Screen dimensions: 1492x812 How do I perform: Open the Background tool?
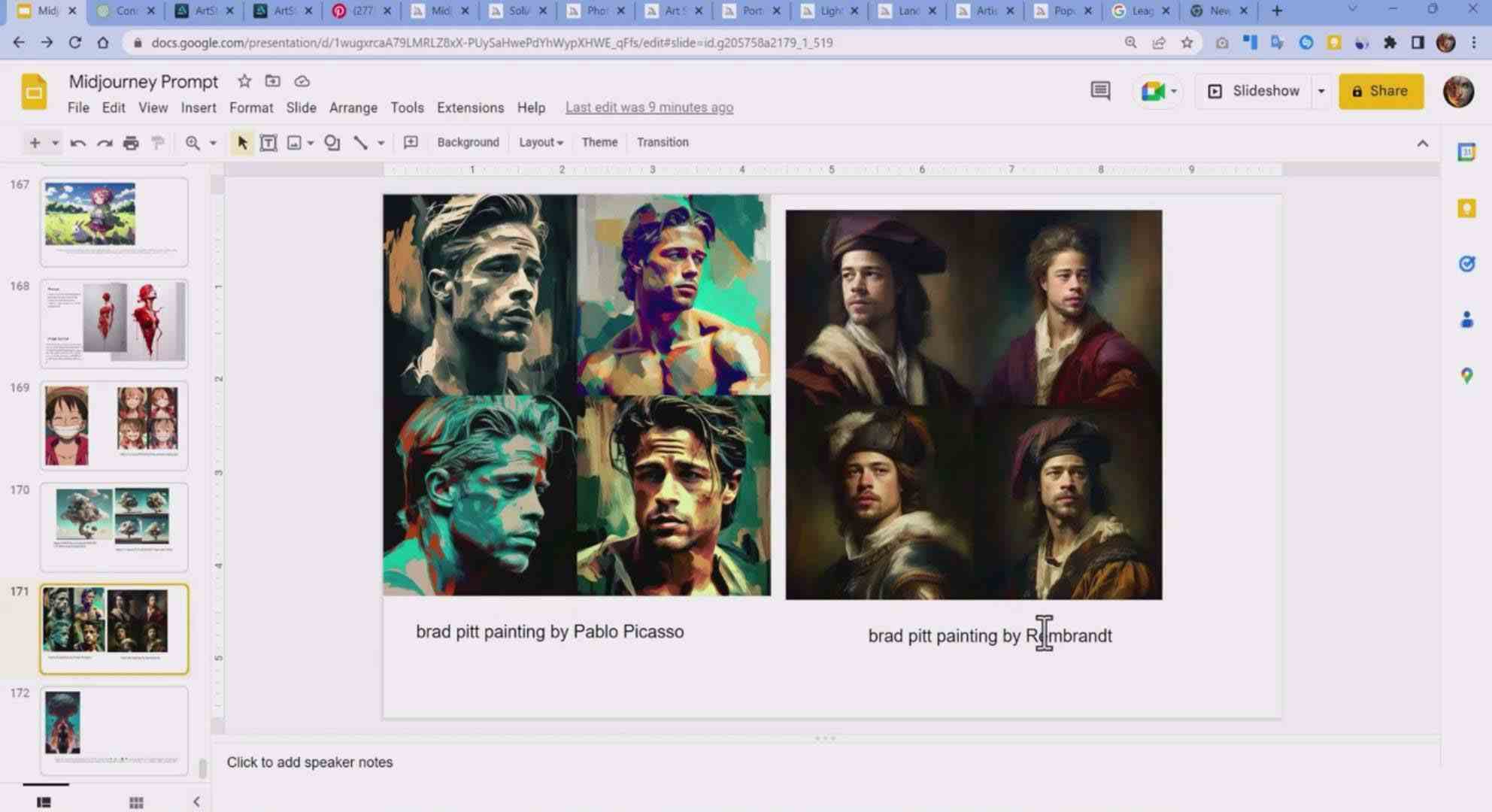click(467, 142)
